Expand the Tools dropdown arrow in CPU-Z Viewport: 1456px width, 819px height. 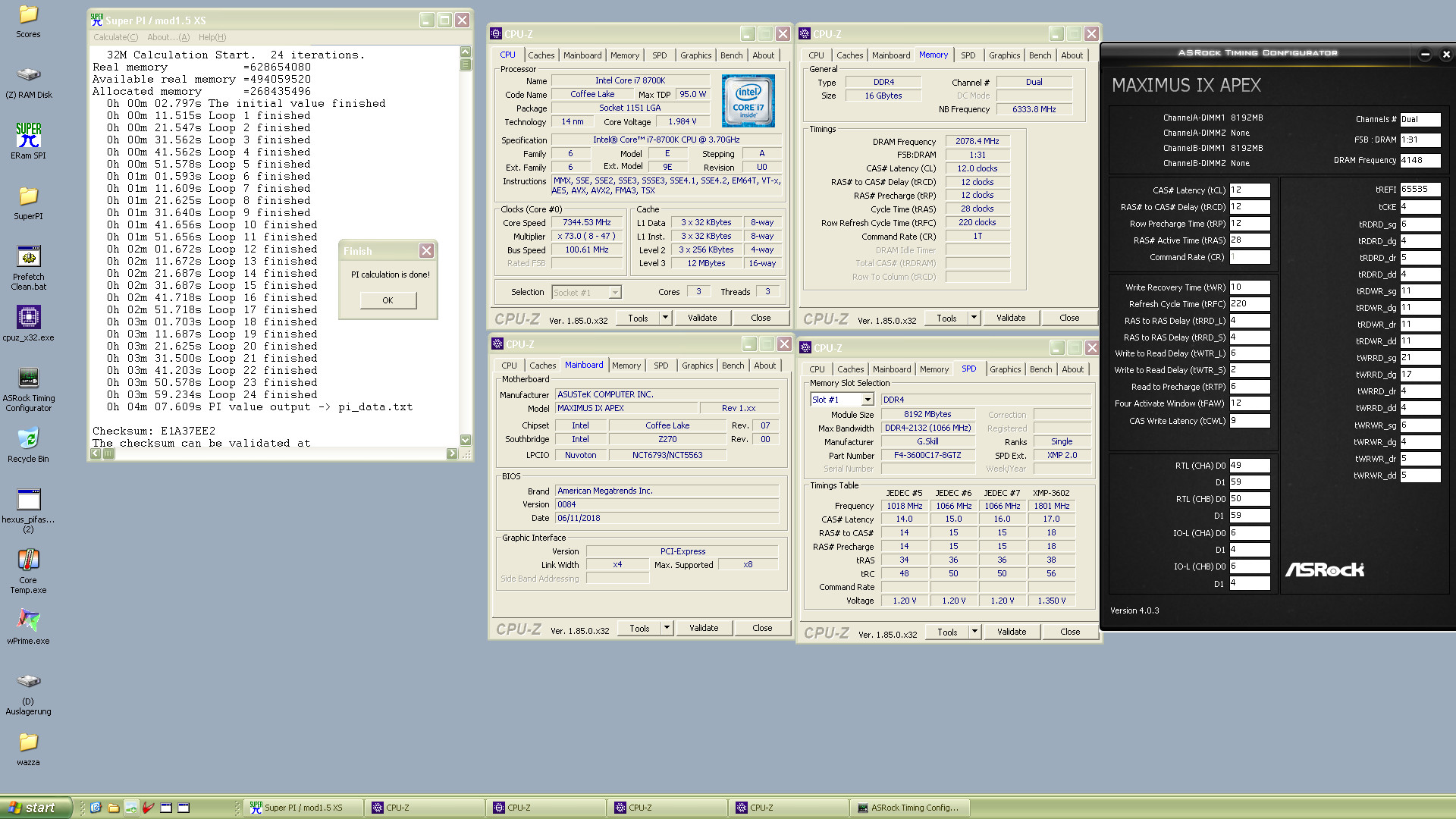664,317
